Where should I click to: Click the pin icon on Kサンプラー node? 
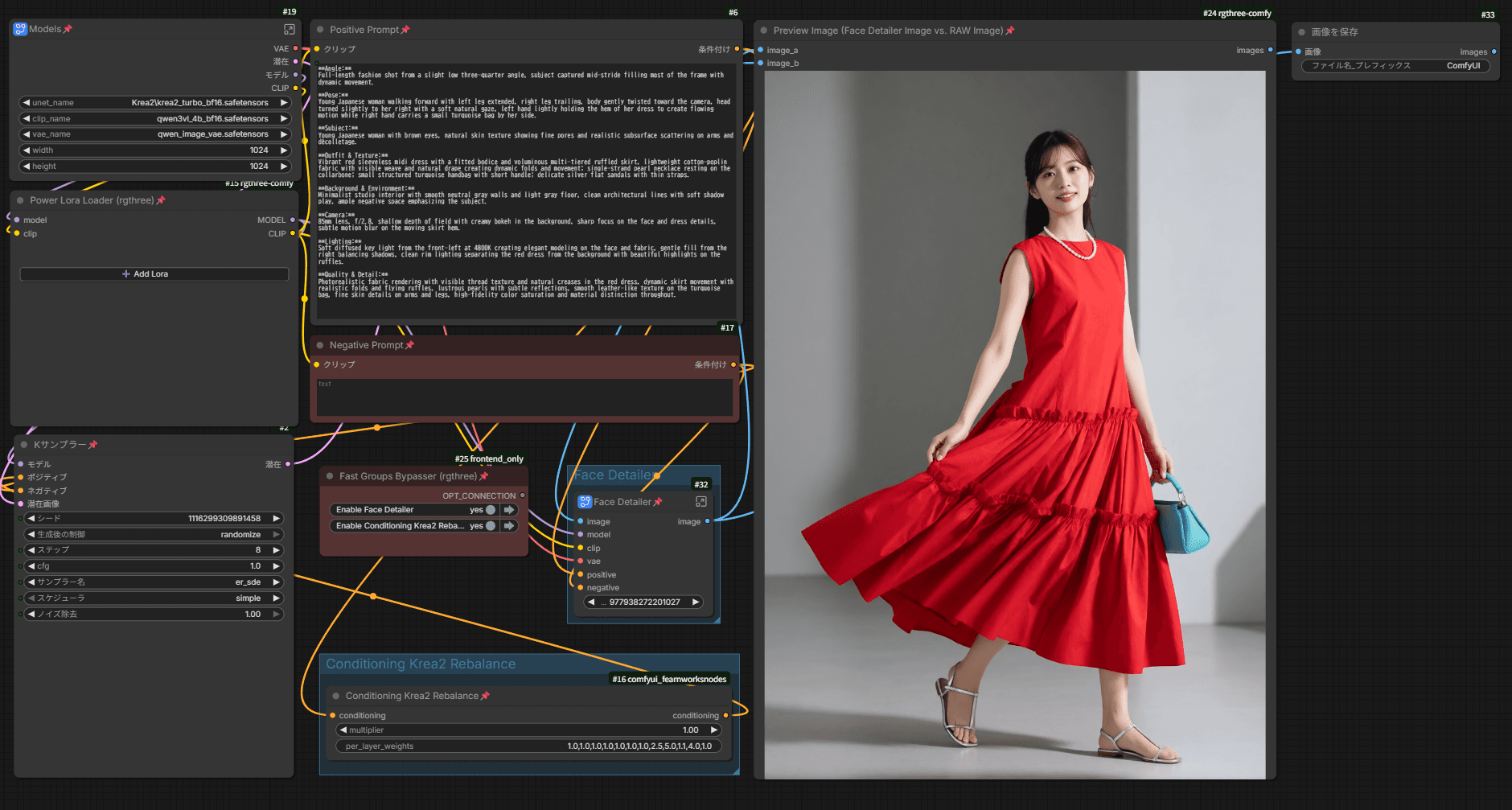pos(93,445)
